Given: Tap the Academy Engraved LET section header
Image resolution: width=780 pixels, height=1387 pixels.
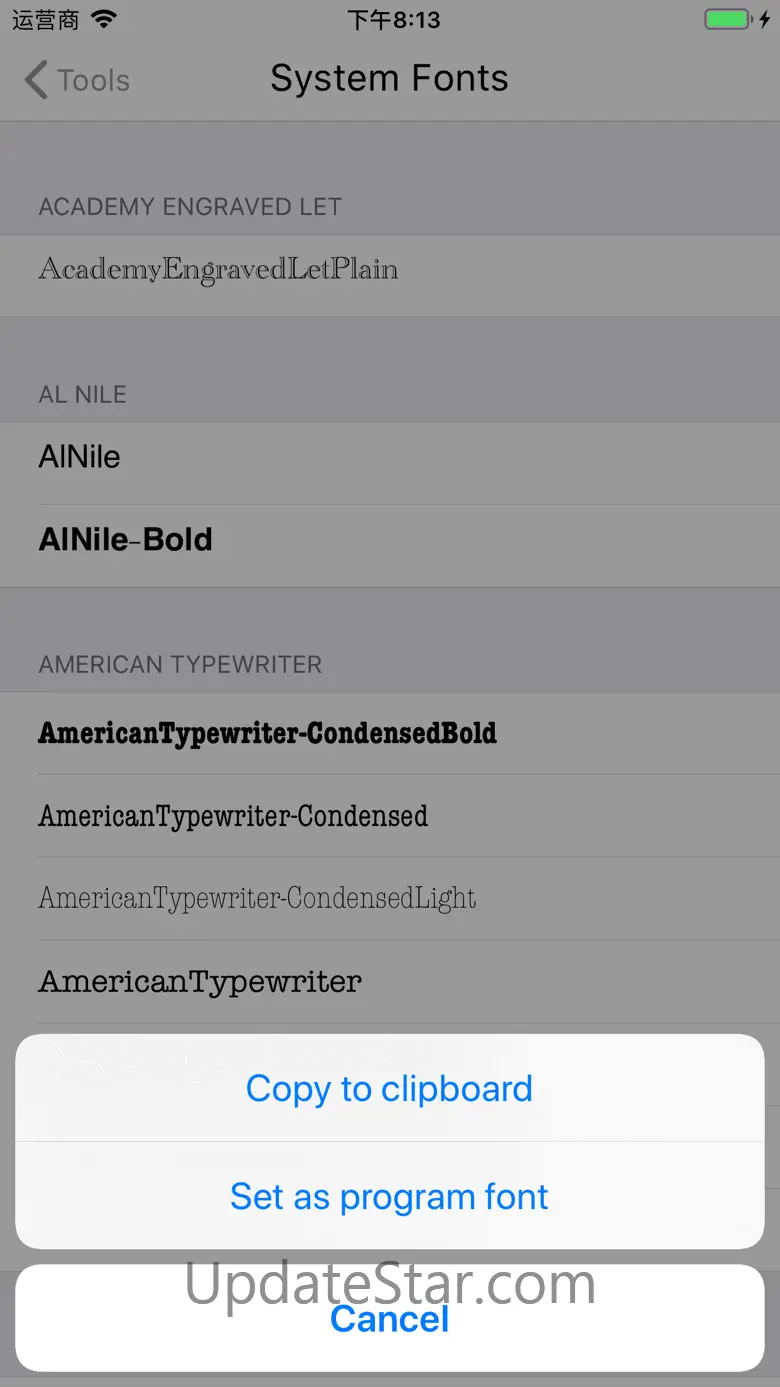Looking at the screenshot, I should pyautogui.click(x=190, y=207).
